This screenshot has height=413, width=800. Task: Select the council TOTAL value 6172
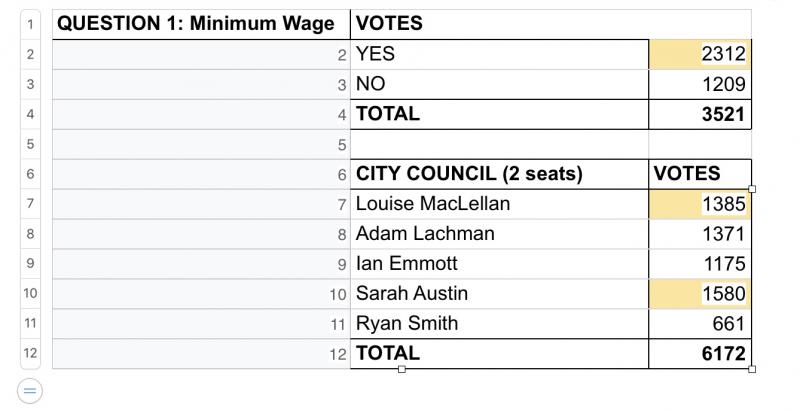(699, 353)
